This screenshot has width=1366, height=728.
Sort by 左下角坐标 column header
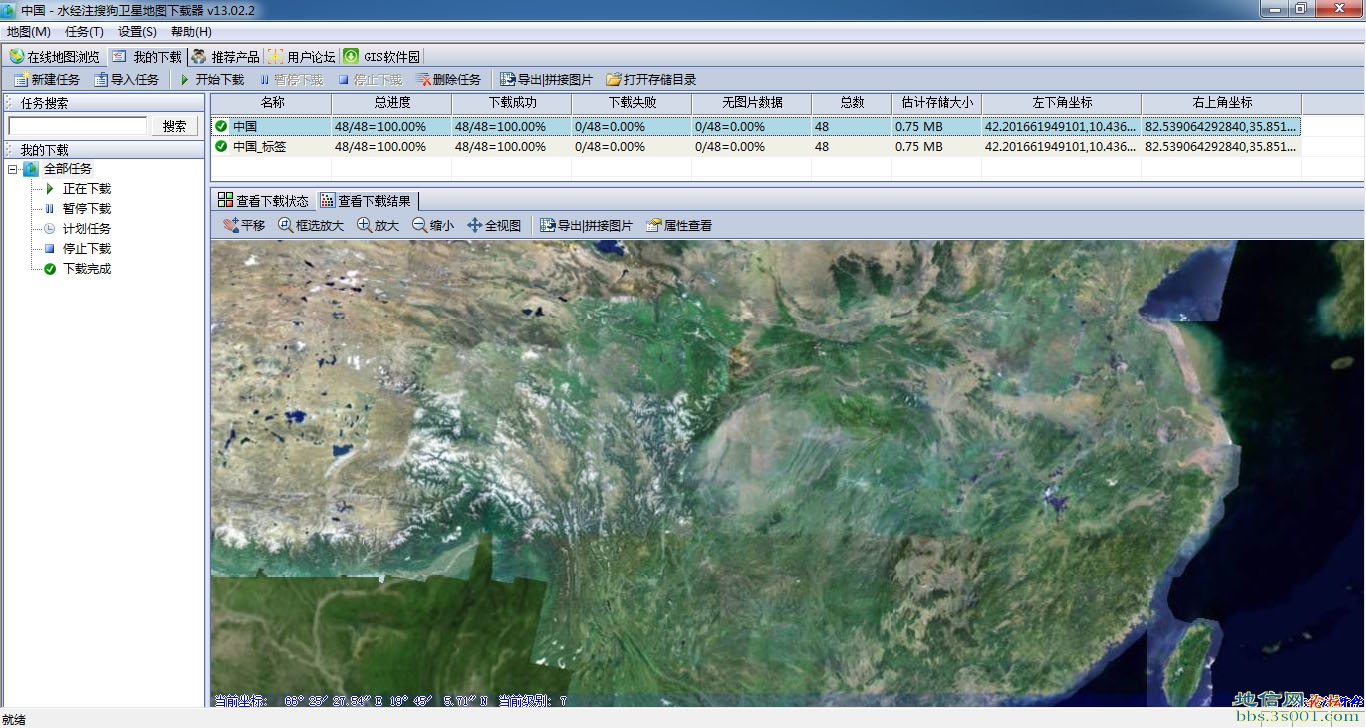[x=1062, y=103]
